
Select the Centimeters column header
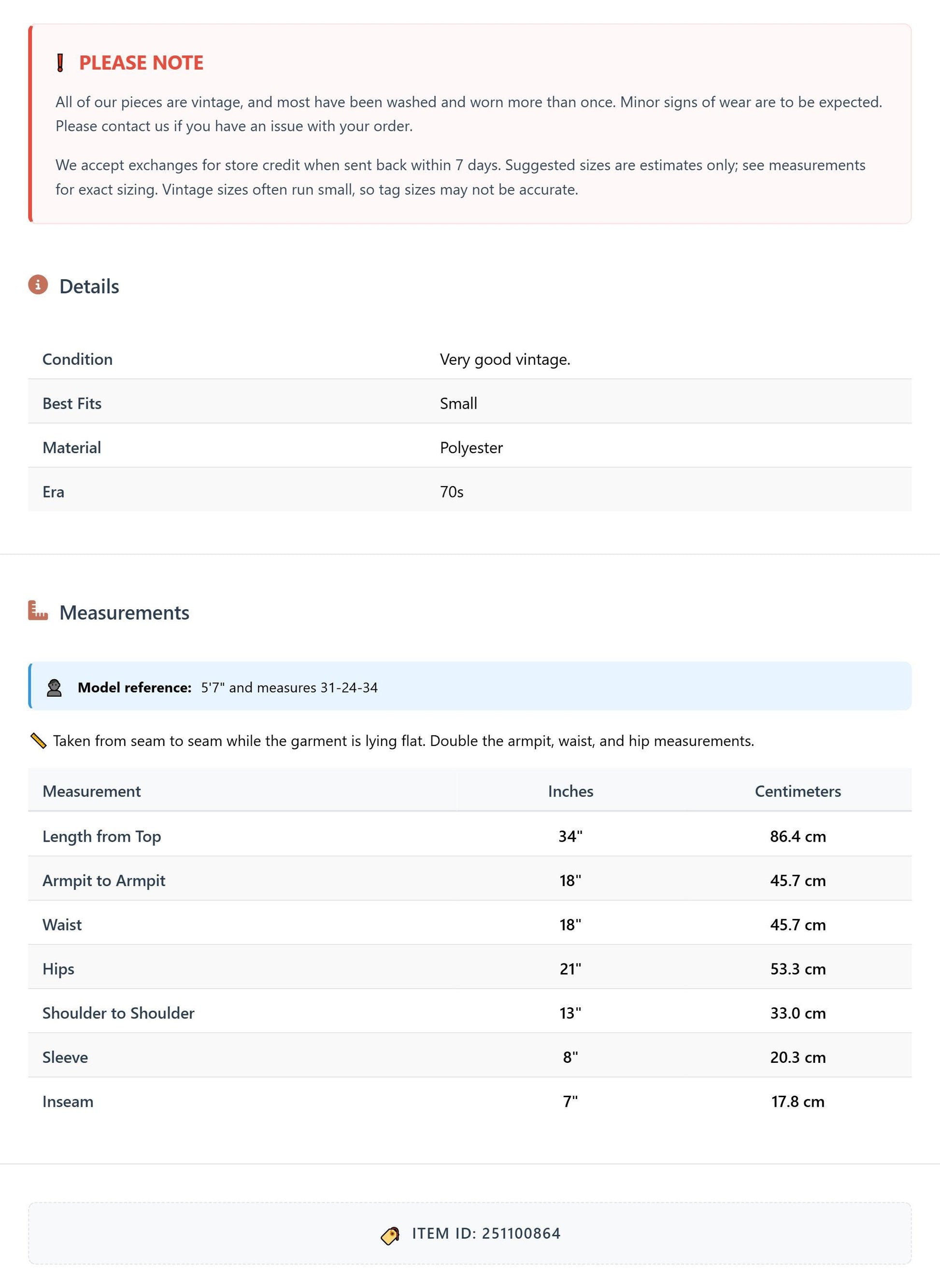798,791
